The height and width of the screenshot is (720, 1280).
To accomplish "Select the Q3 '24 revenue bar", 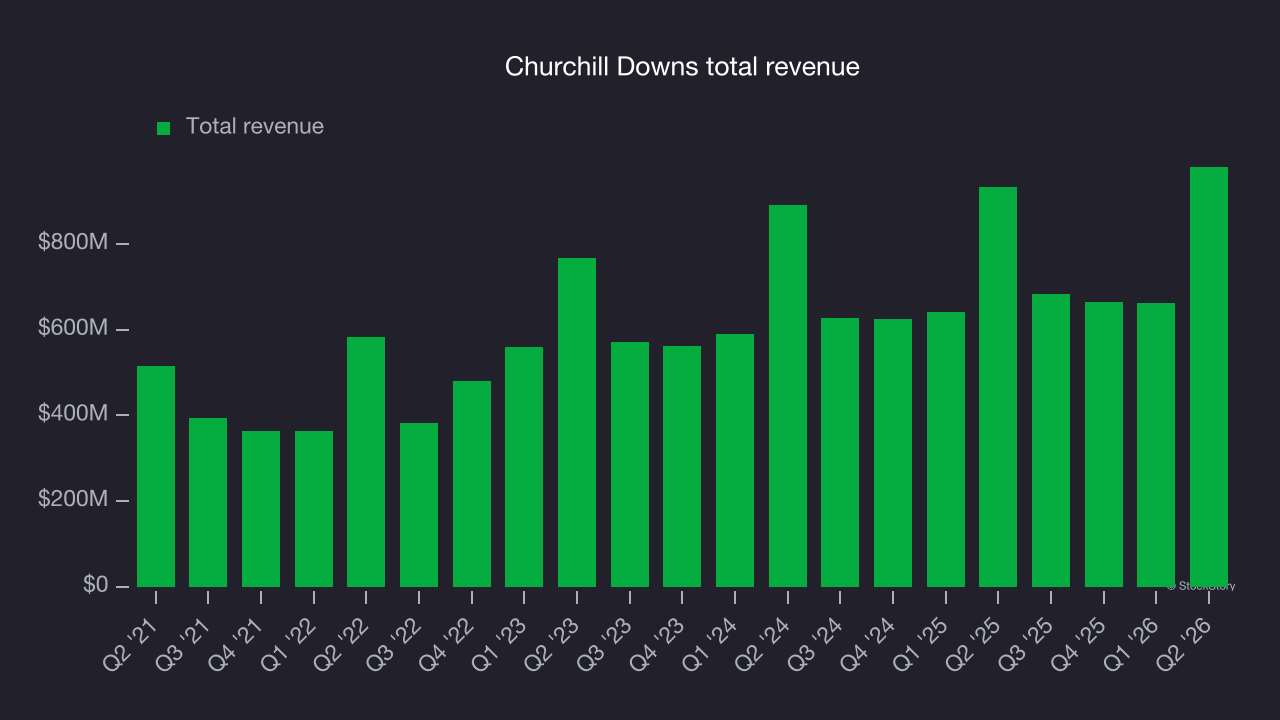I will coord(840,452).
